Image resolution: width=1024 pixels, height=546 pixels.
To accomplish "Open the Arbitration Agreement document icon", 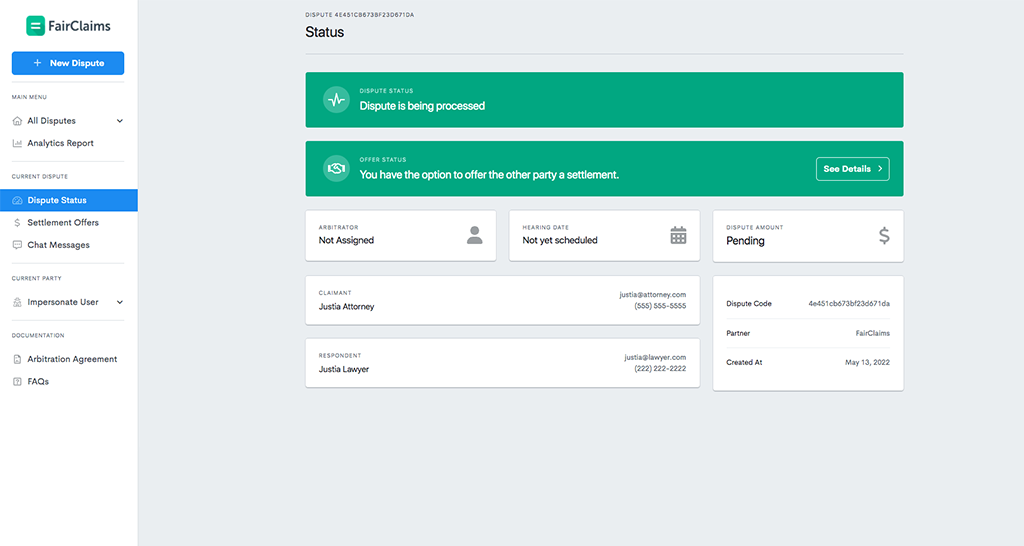I will (17, 359).
